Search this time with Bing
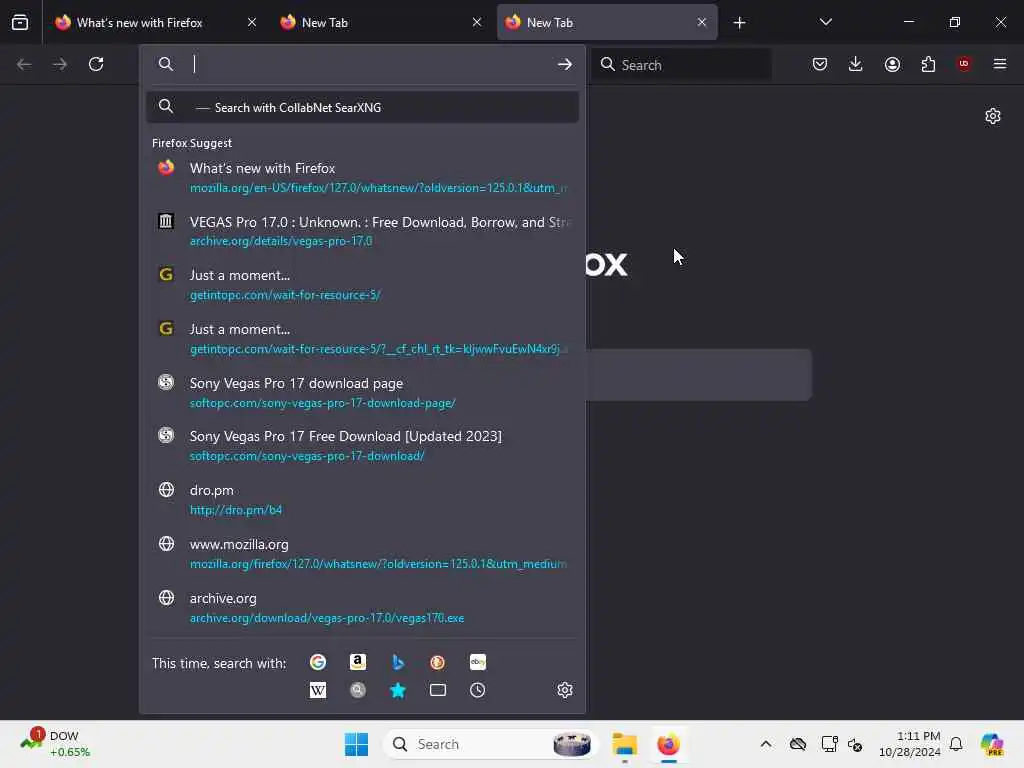 [x=398, y=662]
